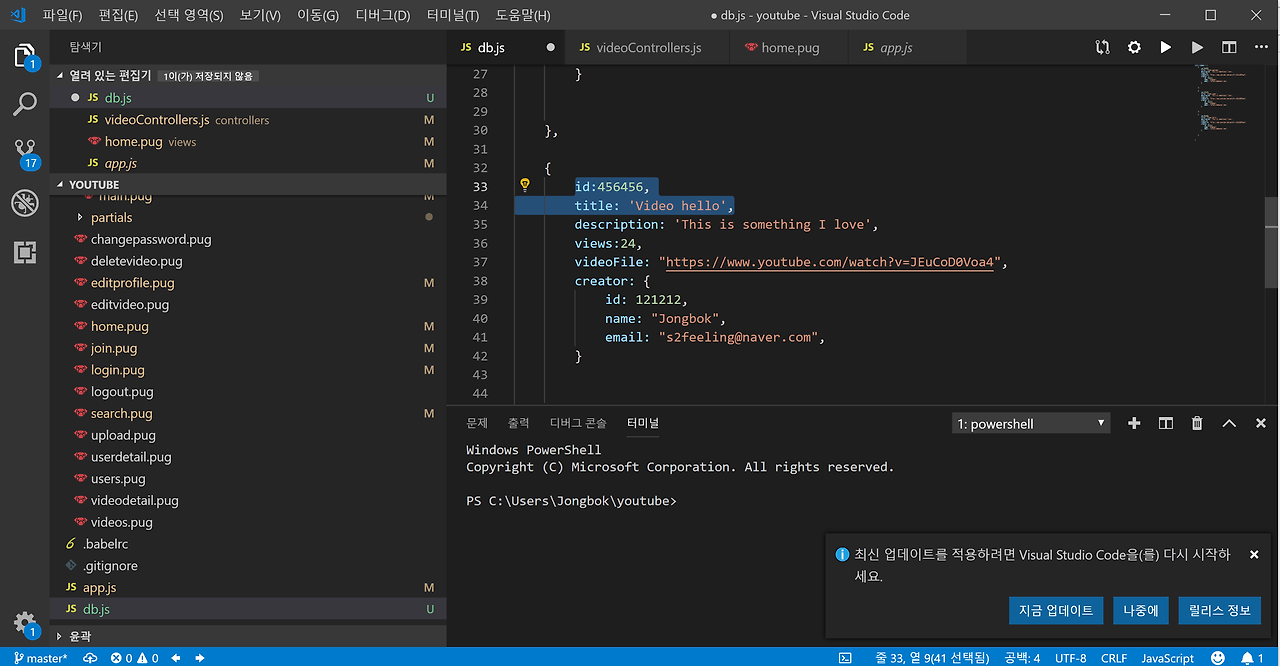1280x666 pixels.
Task: Click the 지금 업데이트 button
Action: tap(1056, 610)
